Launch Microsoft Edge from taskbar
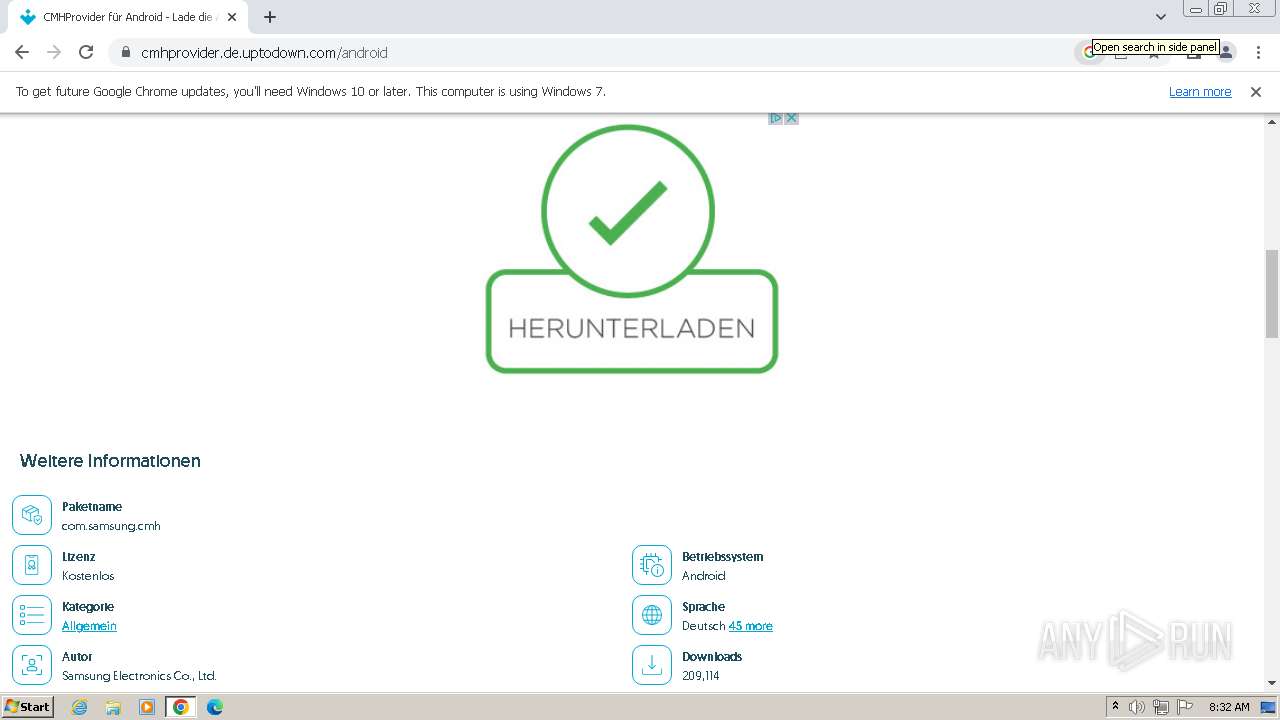 pyautogui.click(x=215, y=707)
